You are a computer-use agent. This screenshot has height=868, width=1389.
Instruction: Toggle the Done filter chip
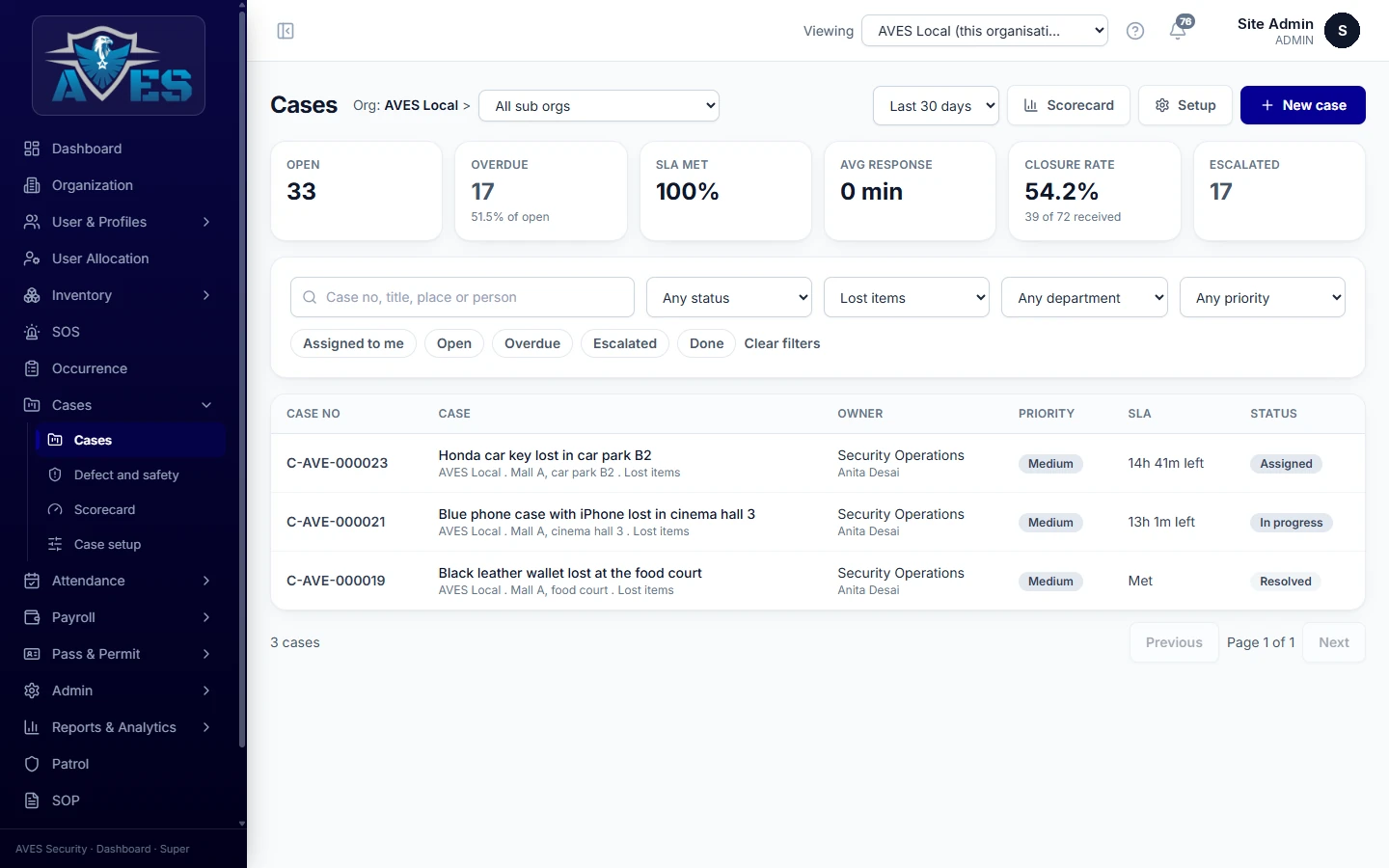[x=706, y=343]
